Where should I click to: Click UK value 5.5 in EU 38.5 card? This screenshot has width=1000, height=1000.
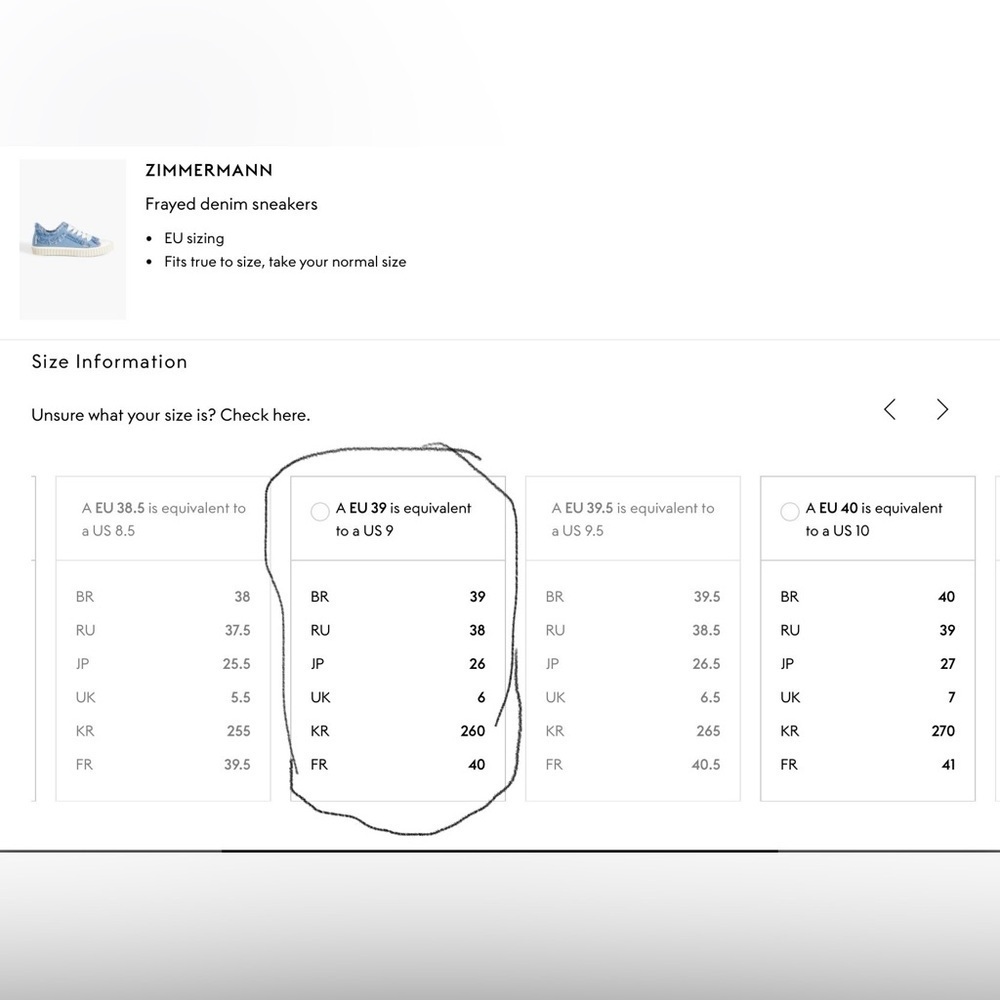tap(240, 698)
